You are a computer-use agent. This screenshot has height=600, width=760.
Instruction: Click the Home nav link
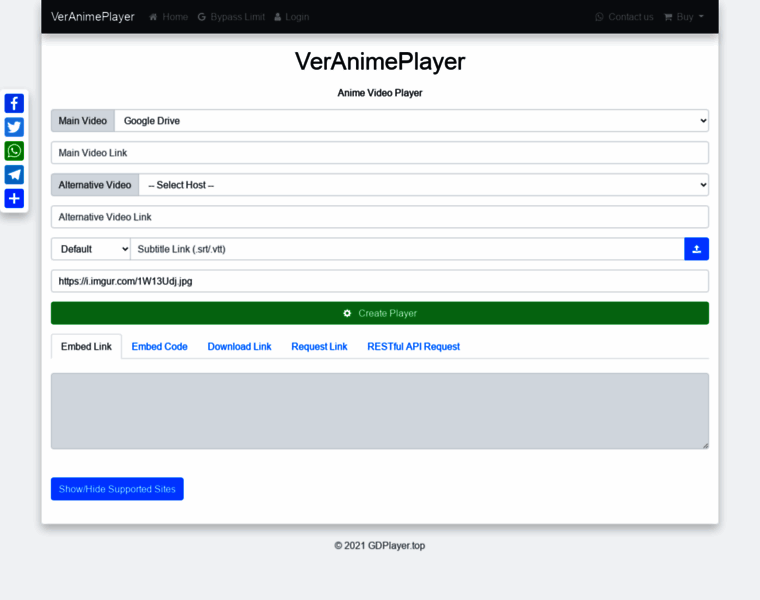[169, 17]
